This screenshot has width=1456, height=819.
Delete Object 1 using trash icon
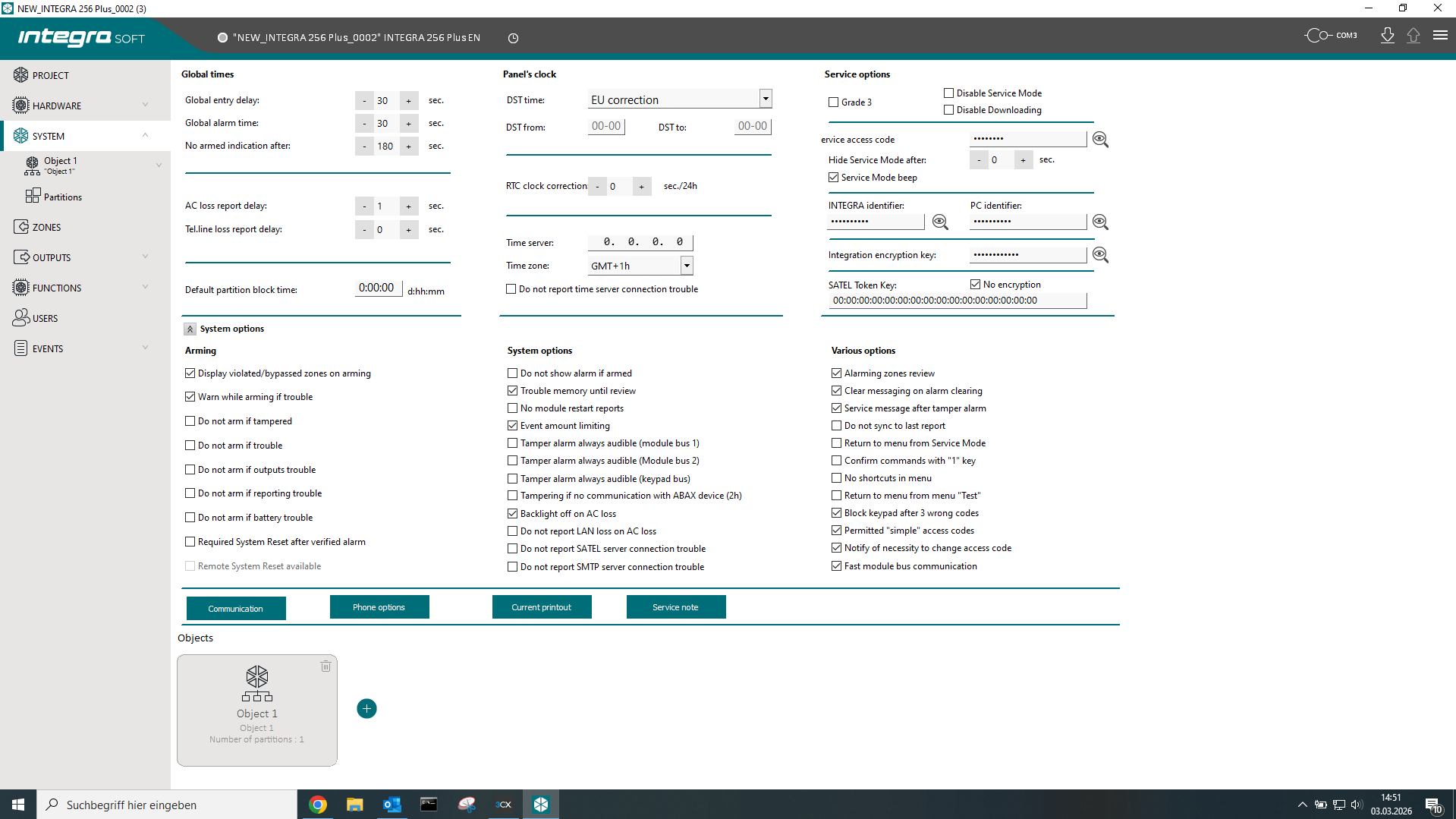coord(325,666)
